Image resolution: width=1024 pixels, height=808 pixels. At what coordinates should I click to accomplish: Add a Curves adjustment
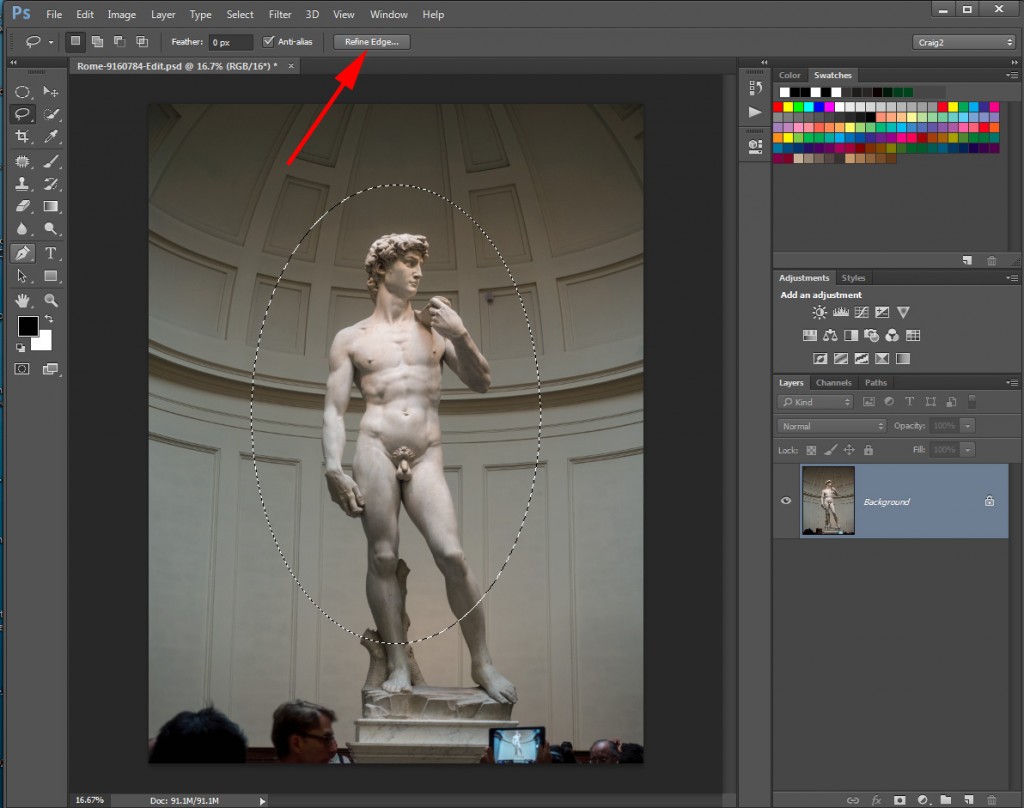click(x=861, y=312)
